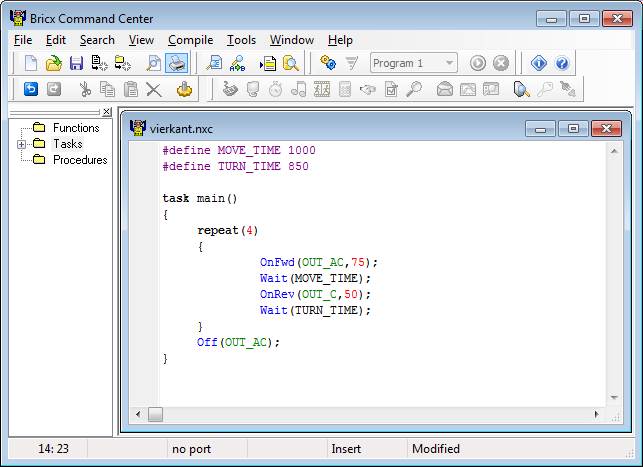Open the View menu
This screenshot has width=643, height=467.
[141, 40]
